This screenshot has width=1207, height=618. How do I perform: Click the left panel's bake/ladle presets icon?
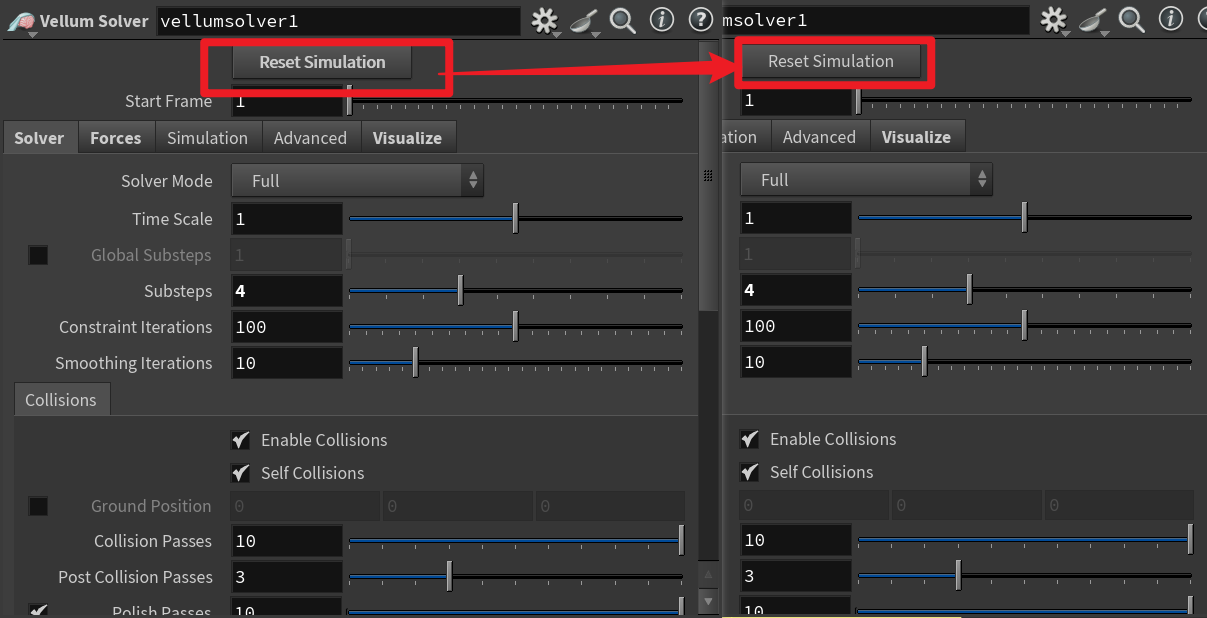coord(583,20)
